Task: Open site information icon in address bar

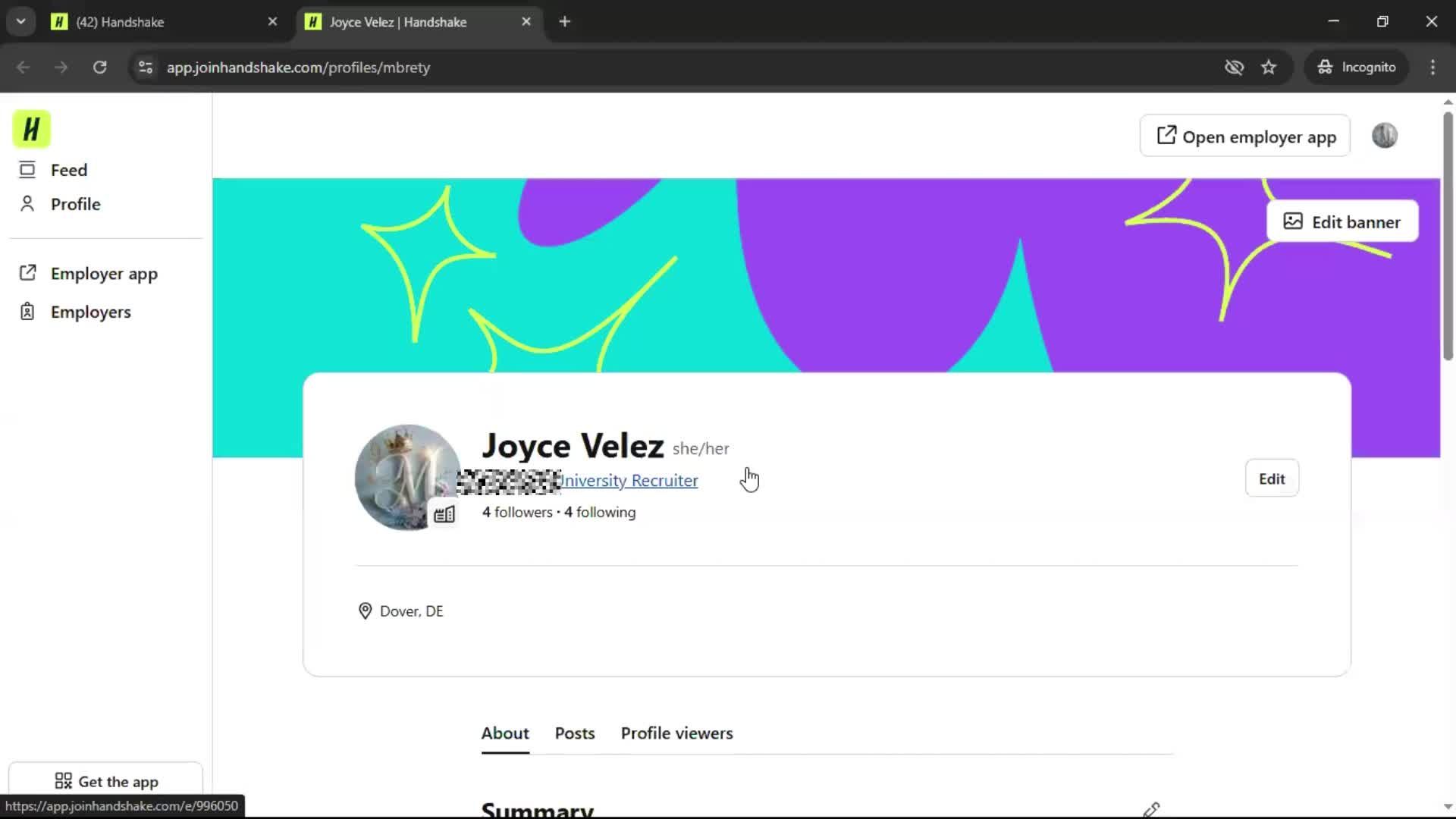Action: pyautogui.click(x=146, y=67)
